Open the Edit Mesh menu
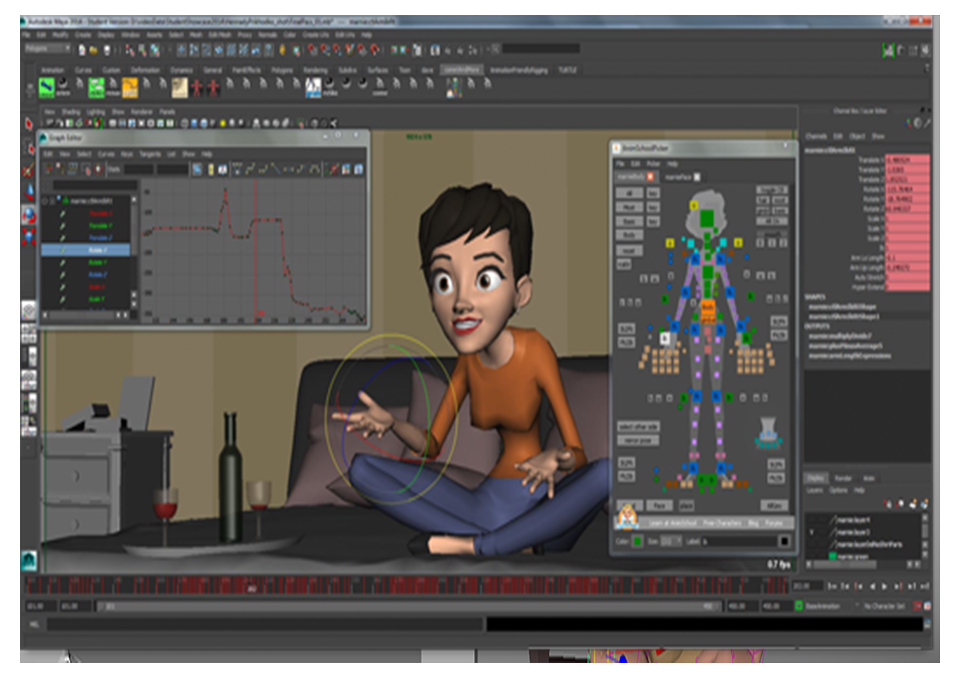This screenshot has height=678, width=960. click(x=220, y=36)
